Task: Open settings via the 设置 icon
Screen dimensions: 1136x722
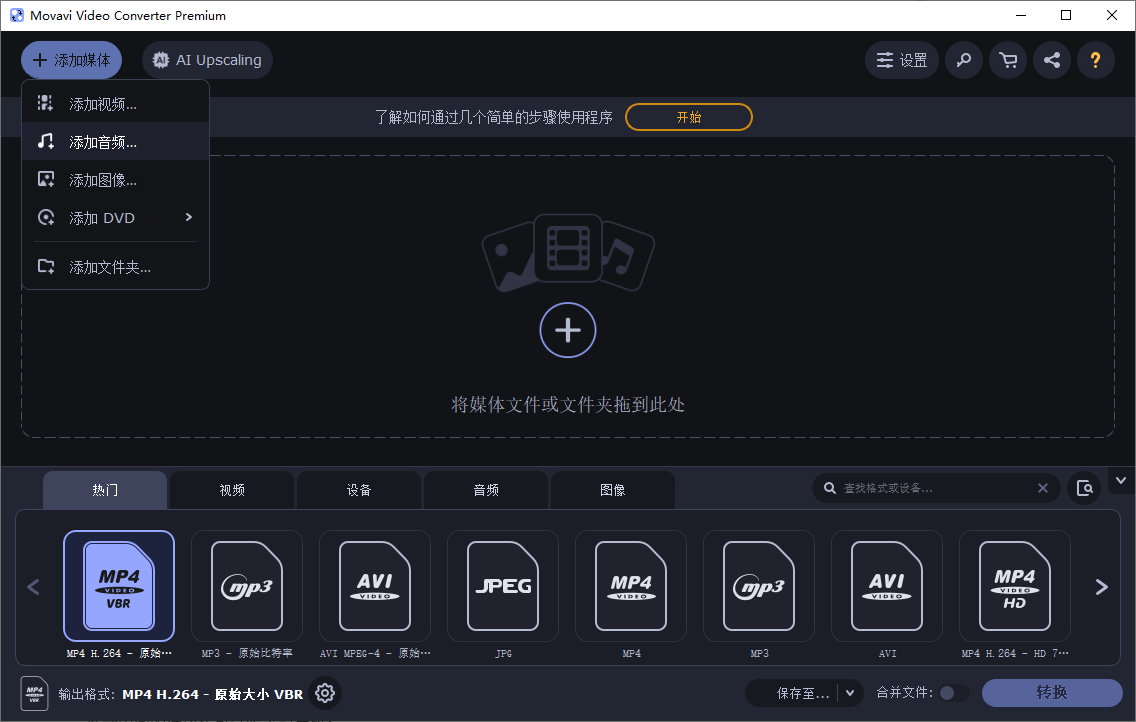Action: point(901,60)
